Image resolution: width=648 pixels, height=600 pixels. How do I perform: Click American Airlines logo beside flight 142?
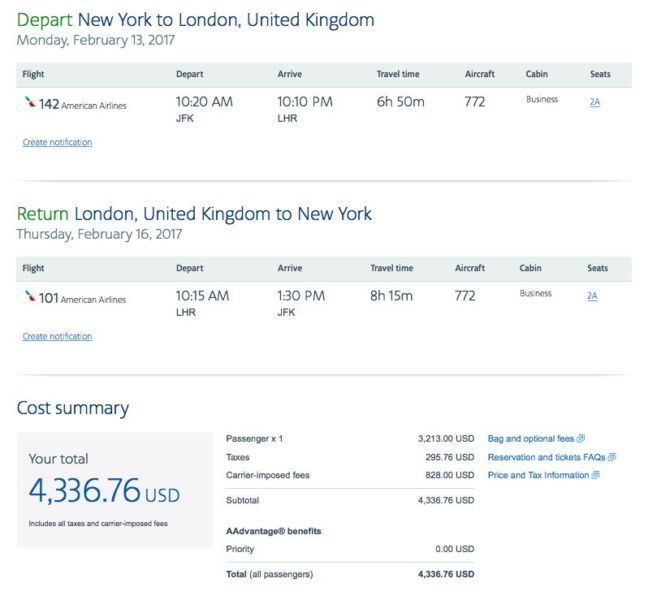click(30, 103)
